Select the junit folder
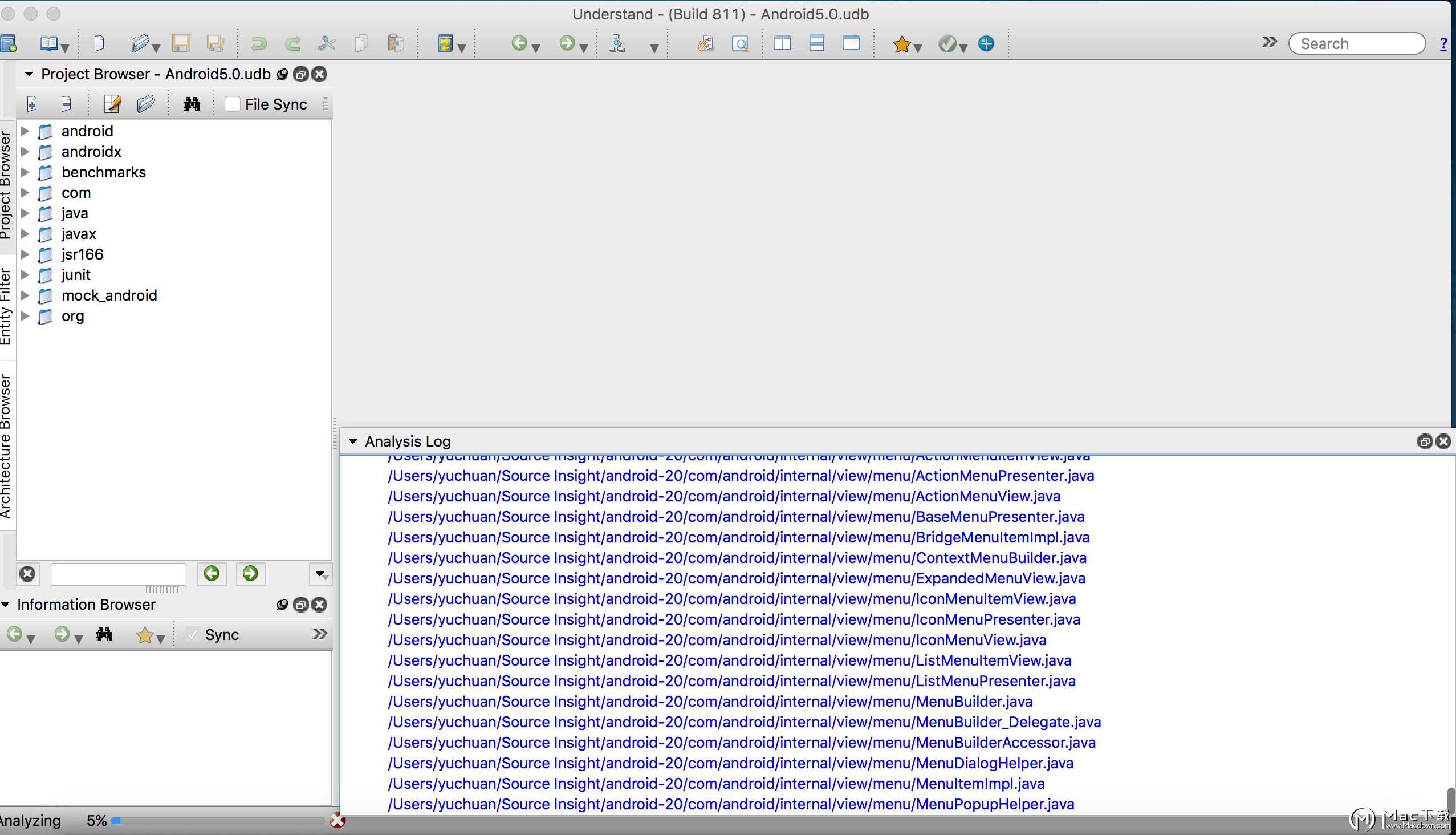This screenshot has height=835, width=1456. point(76,275)
